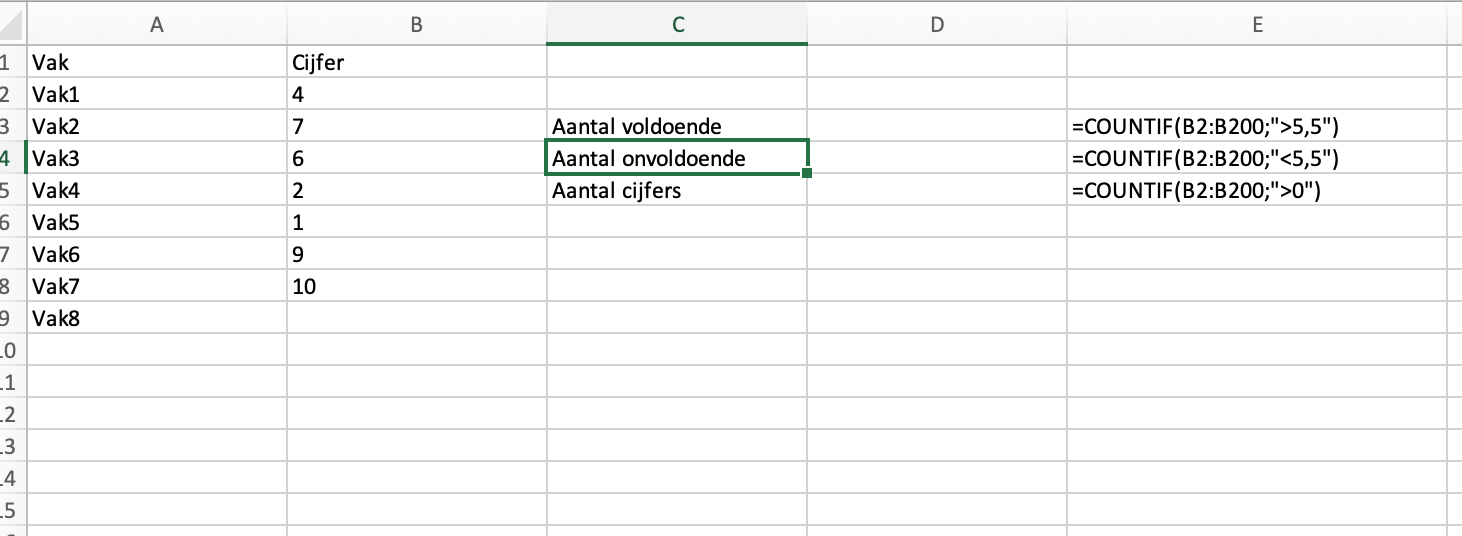1462x536 pixels.
Task: Select the 'Vak5' cell
Action: [155, 223]
